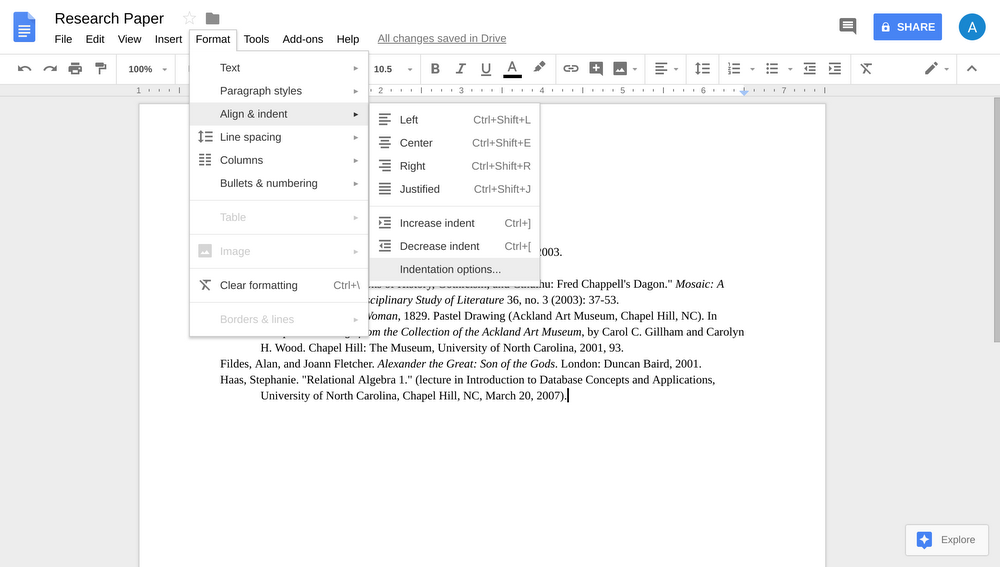Open the comment history icon
The height and width of the screenshot is (567, 1000).
coord(848,27)
